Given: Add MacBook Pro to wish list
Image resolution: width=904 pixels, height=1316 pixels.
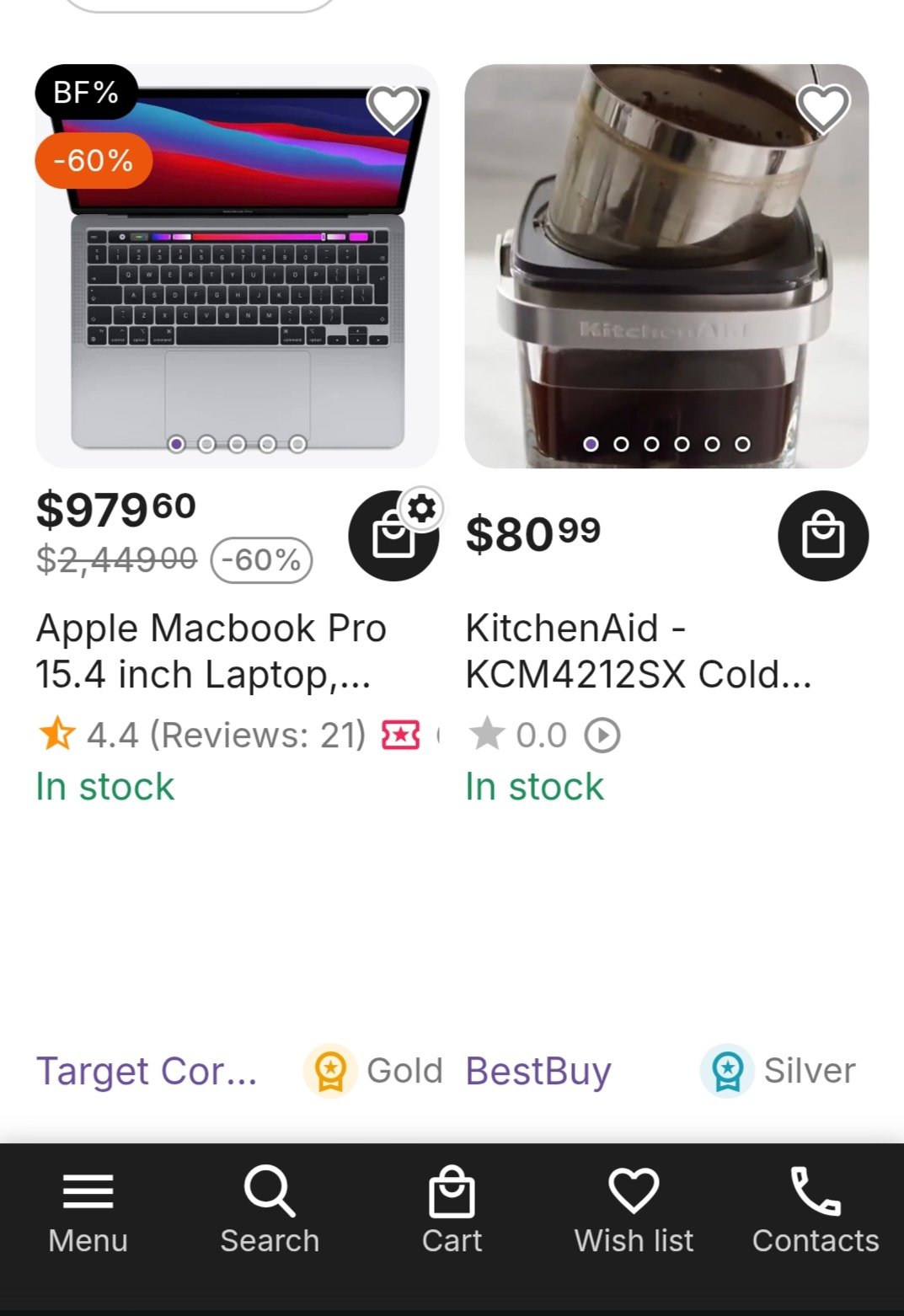Looking at the screenshot, I should [x=393, y=110].
